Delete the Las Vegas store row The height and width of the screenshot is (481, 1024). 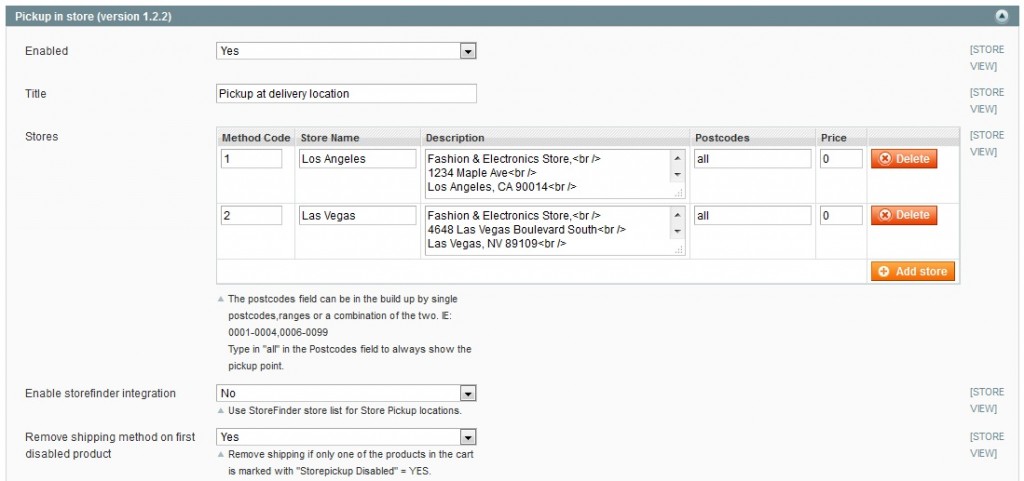903,215
